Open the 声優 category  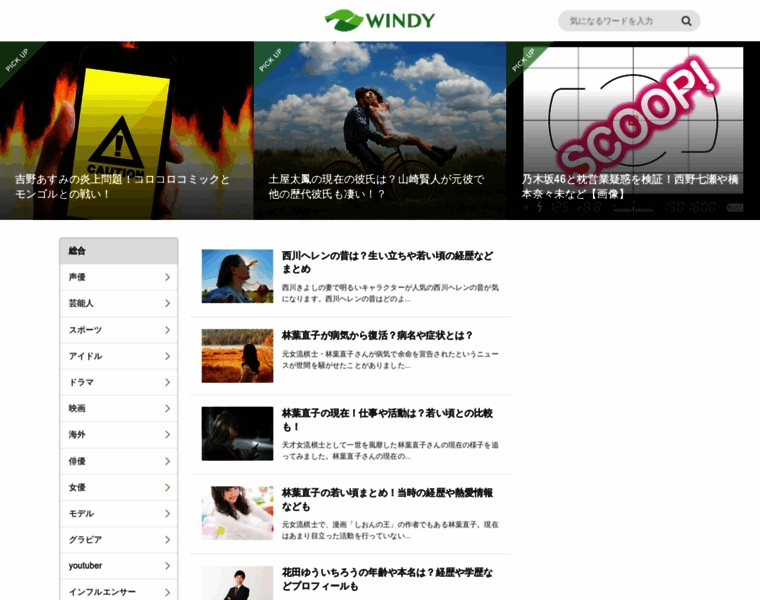coord(119,277)
